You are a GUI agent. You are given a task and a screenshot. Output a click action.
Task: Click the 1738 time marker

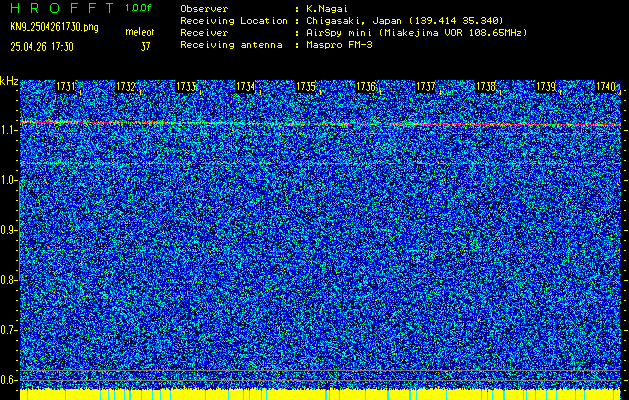tap(486, 87)
